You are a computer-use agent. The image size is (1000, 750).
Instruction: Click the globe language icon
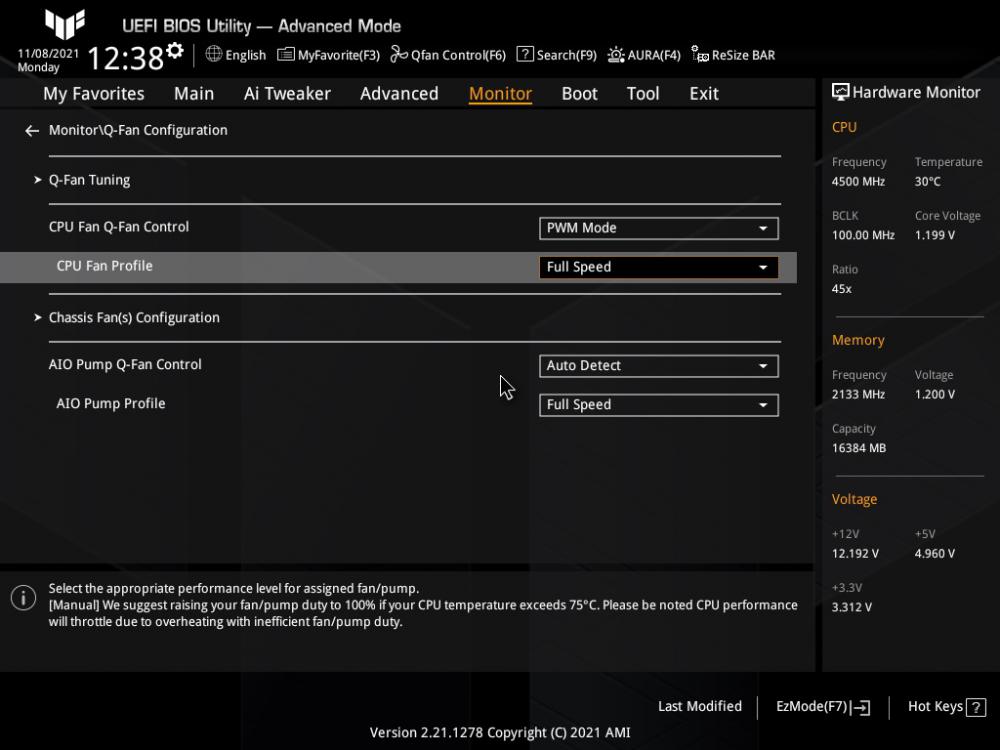coord(214,54)
